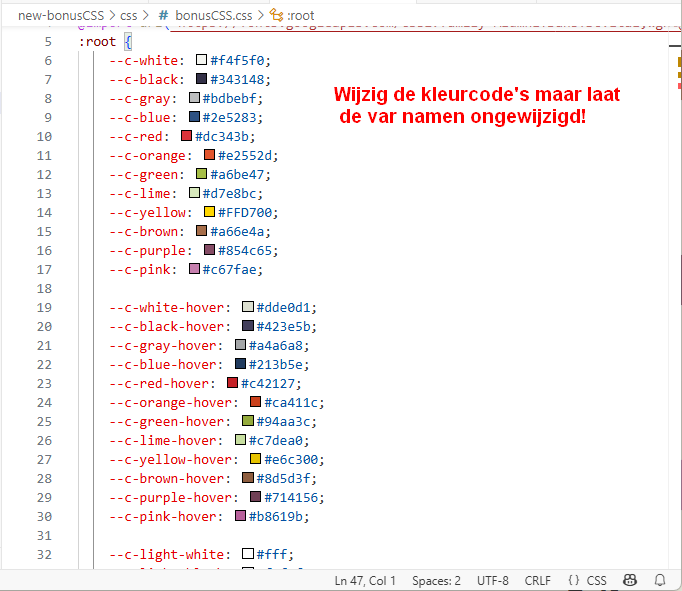Click the --c-blue color swatch
Image resolution: width=682 pixels, height=591 pixels.
[x=194, y=117]
